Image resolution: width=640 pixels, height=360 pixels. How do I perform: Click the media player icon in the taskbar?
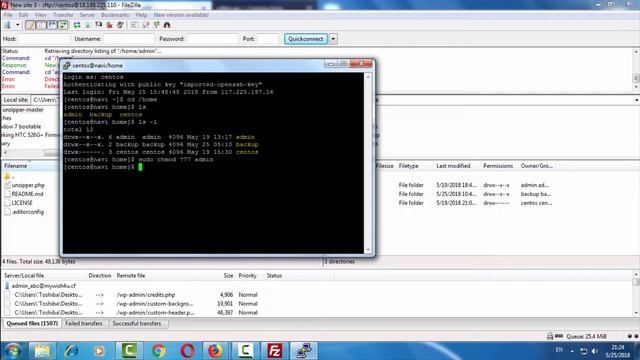click(99, 351)
